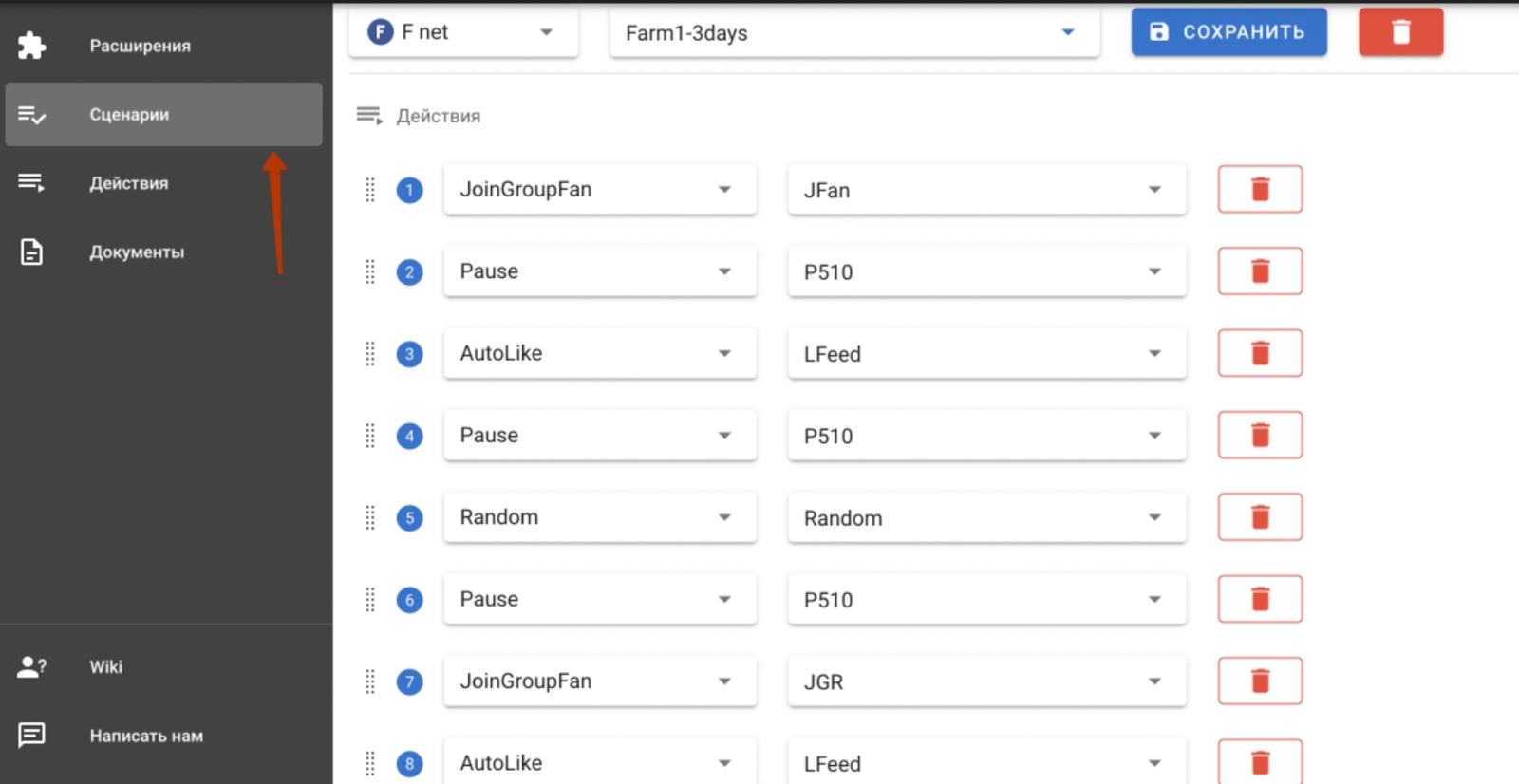This screenshot has width=1519, height=784.
Task: Click the step number 4 badge
Action: 409,437
